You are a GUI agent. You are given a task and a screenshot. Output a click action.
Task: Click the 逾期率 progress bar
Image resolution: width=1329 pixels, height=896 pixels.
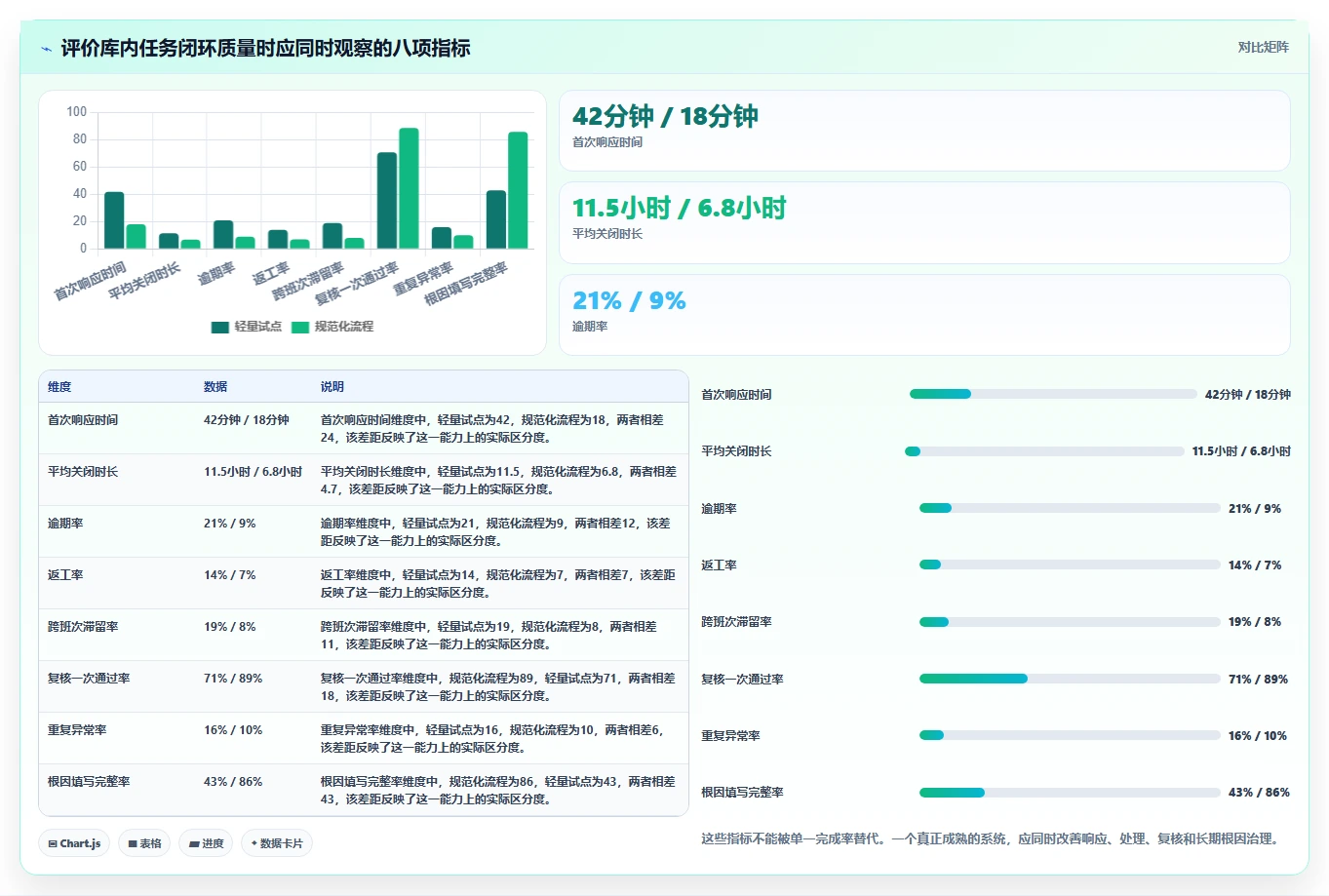1070,508
